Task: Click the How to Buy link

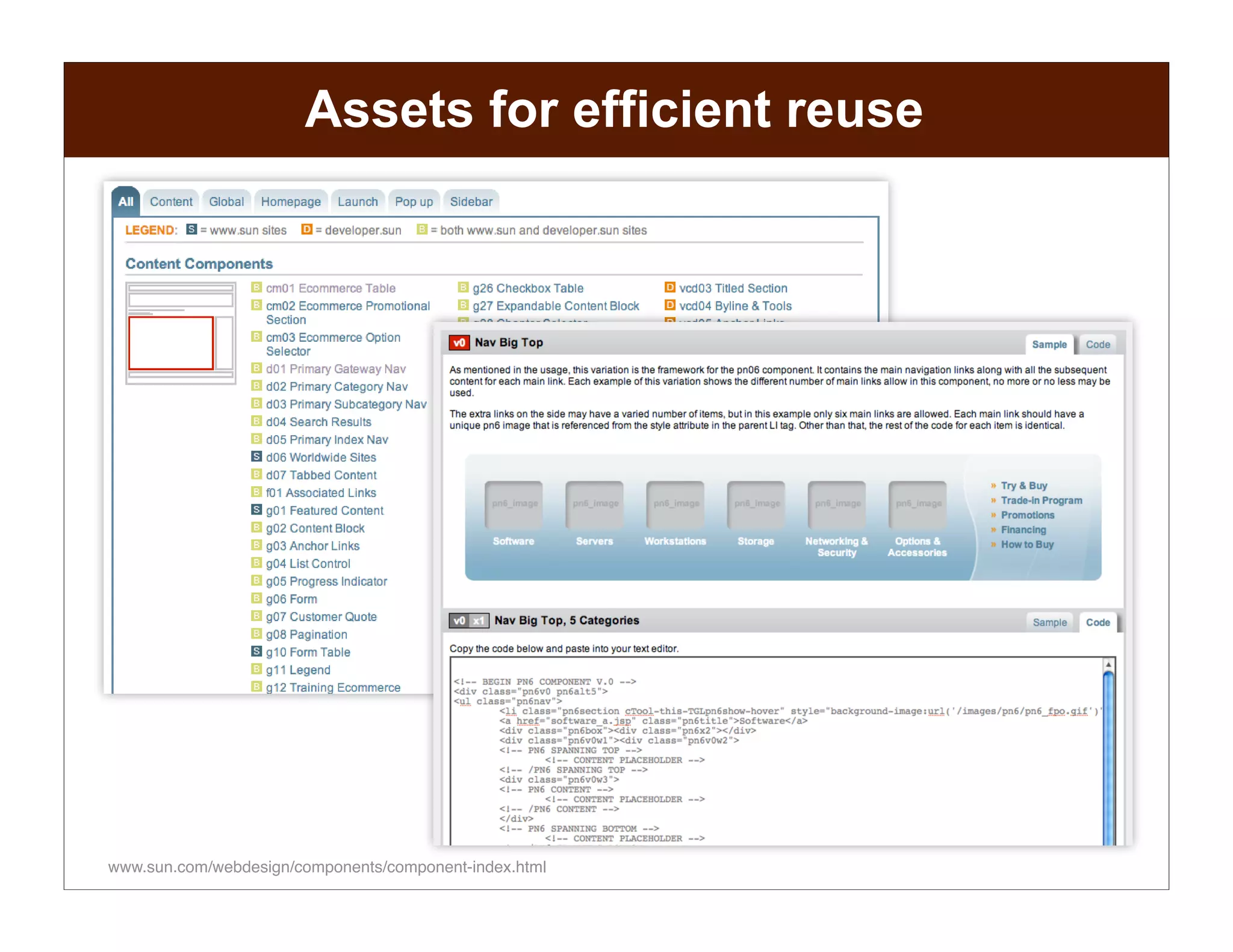Action: pos(1027,544)
